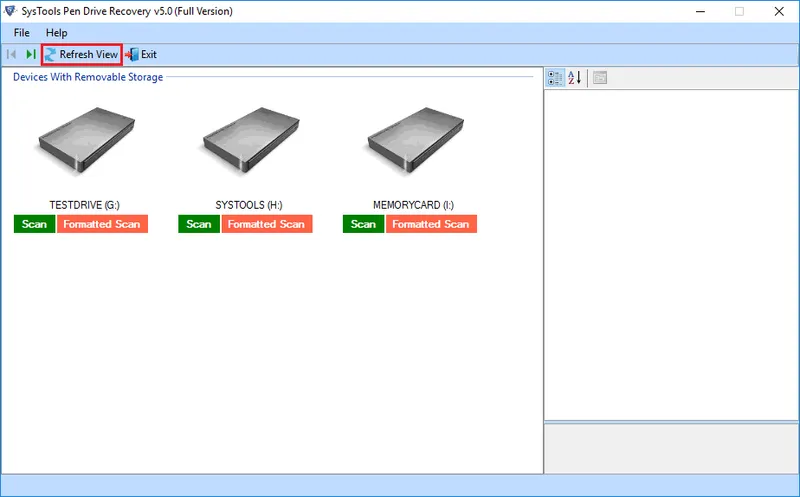Run Formatted Scan on MEMORYCARD (I:)
Viewport: 800px width, 497px height.
point(431,224)
